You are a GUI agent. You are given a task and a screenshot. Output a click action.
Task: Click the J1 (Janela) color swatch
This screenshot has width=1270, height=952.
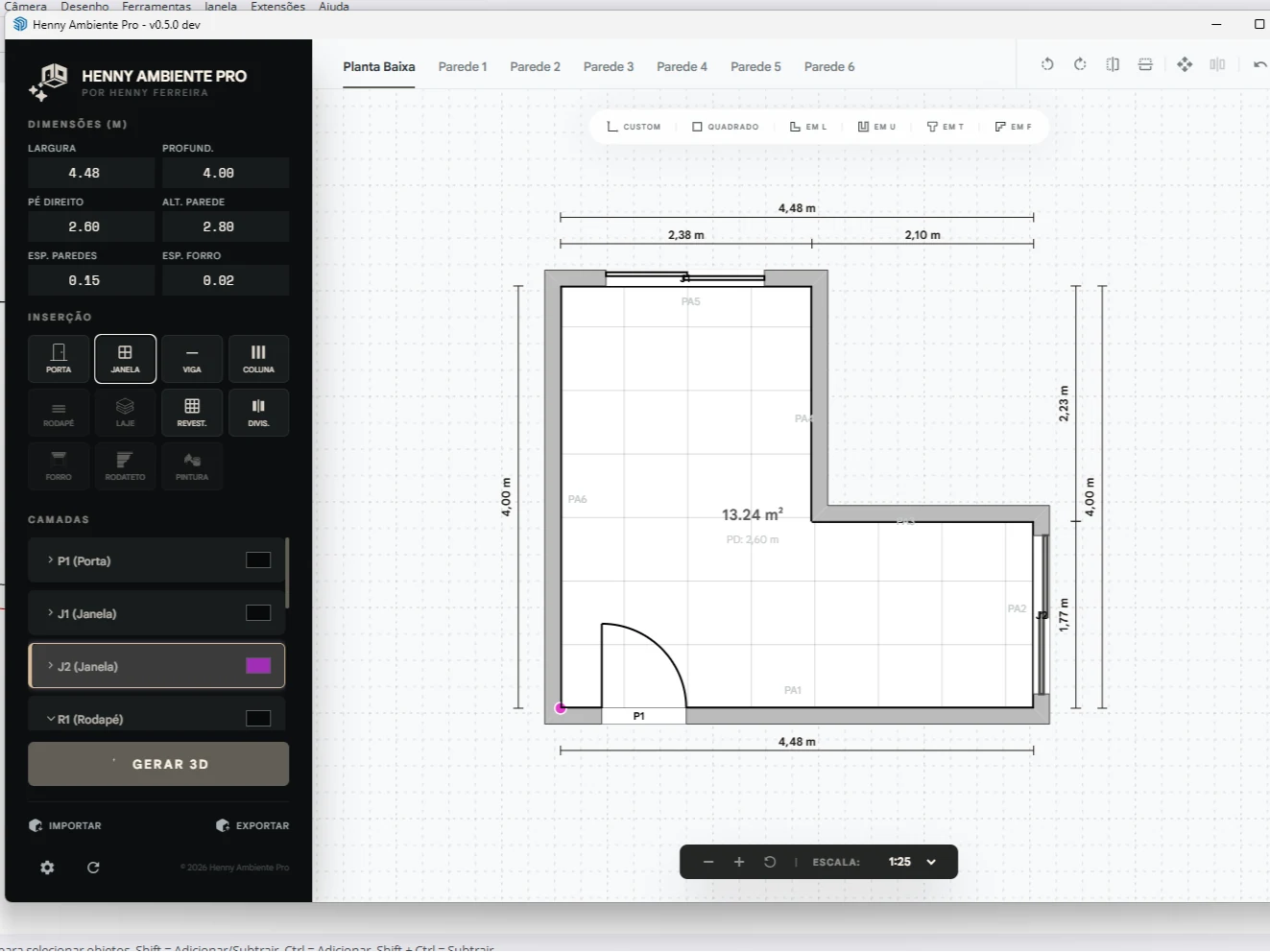[x=258, y=613]
